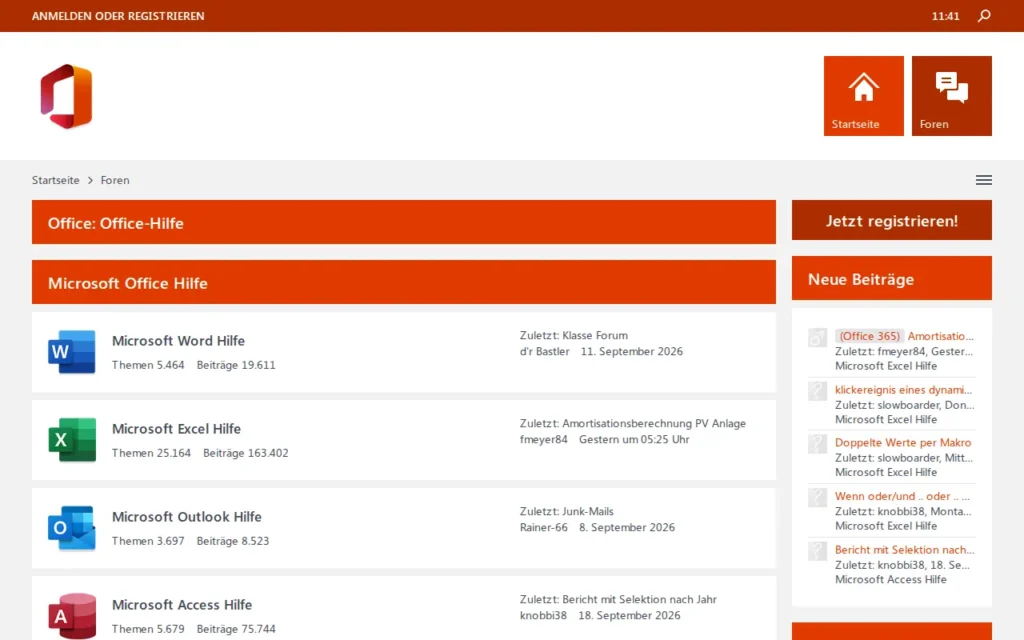
Task: Open sidebar post Amortisatio...
Action: coord(940,336)
